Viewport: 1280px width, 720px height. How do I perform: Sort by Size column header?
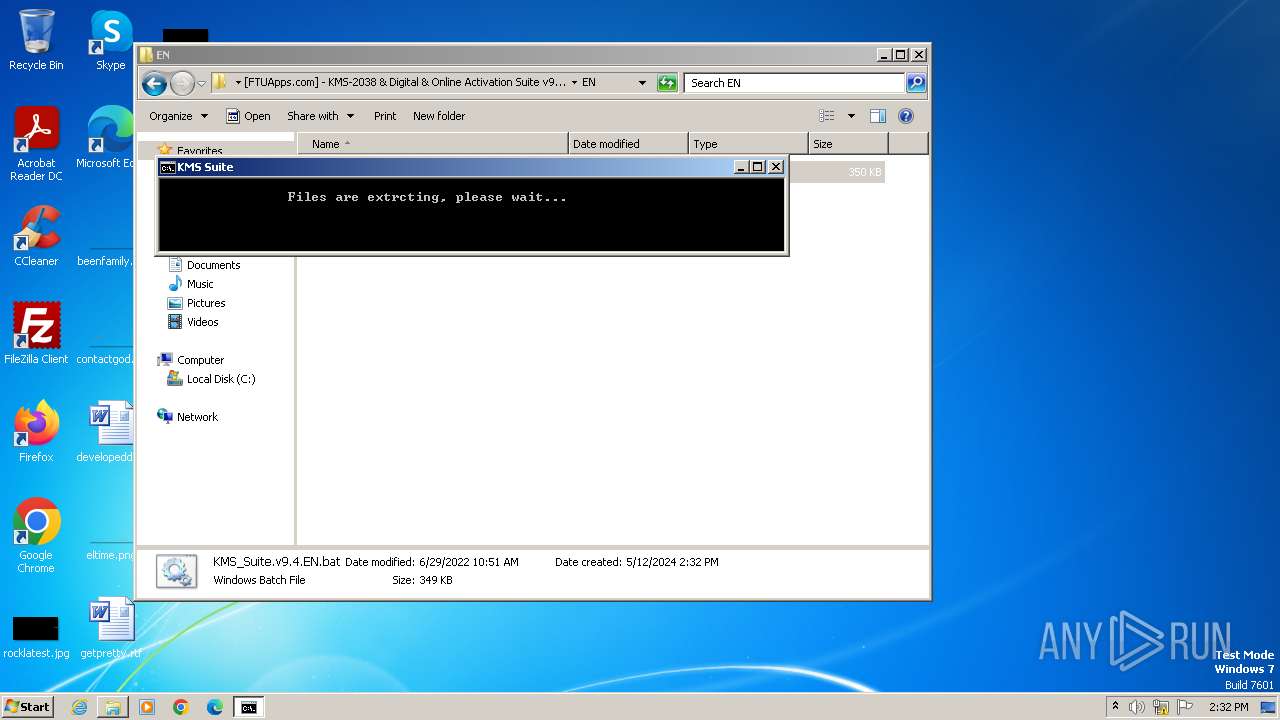[848, 144]
